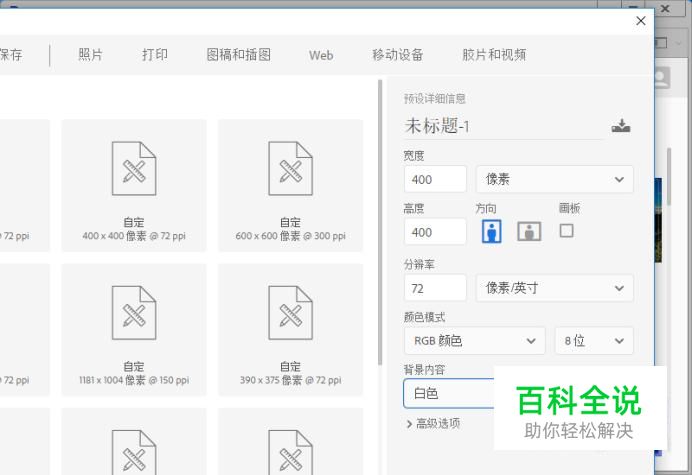Image resolution: width=692 pixels, height=475 pixels.
Task: Switch to the 照片 tab
Action: [90, 55]
